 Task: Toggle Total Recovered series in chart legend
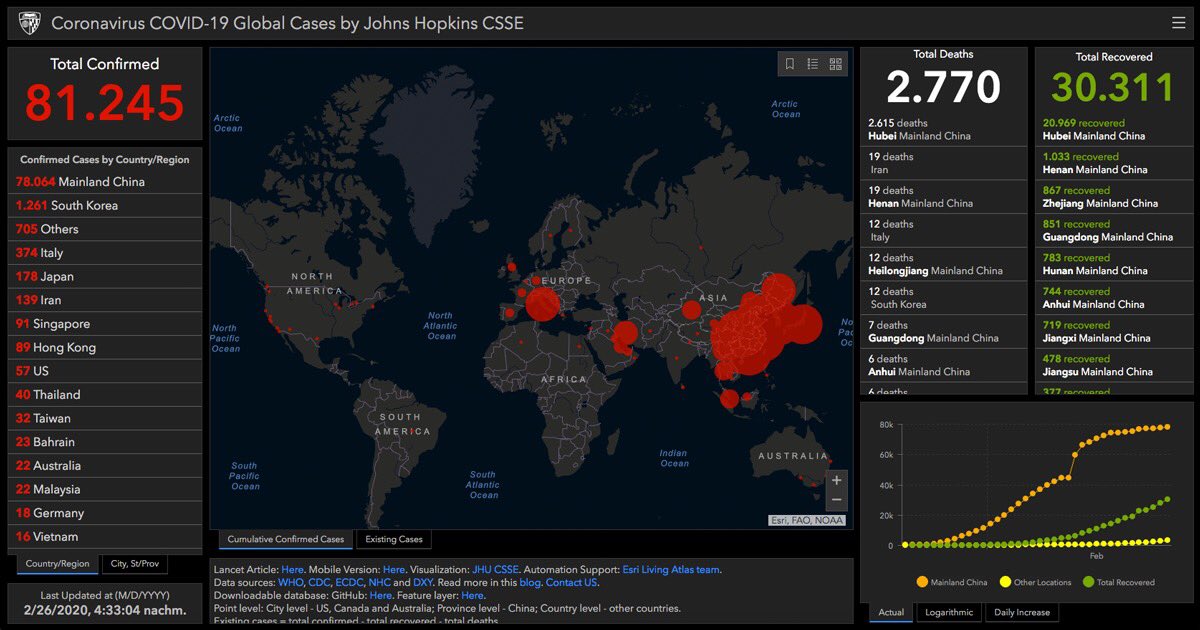1118,582
